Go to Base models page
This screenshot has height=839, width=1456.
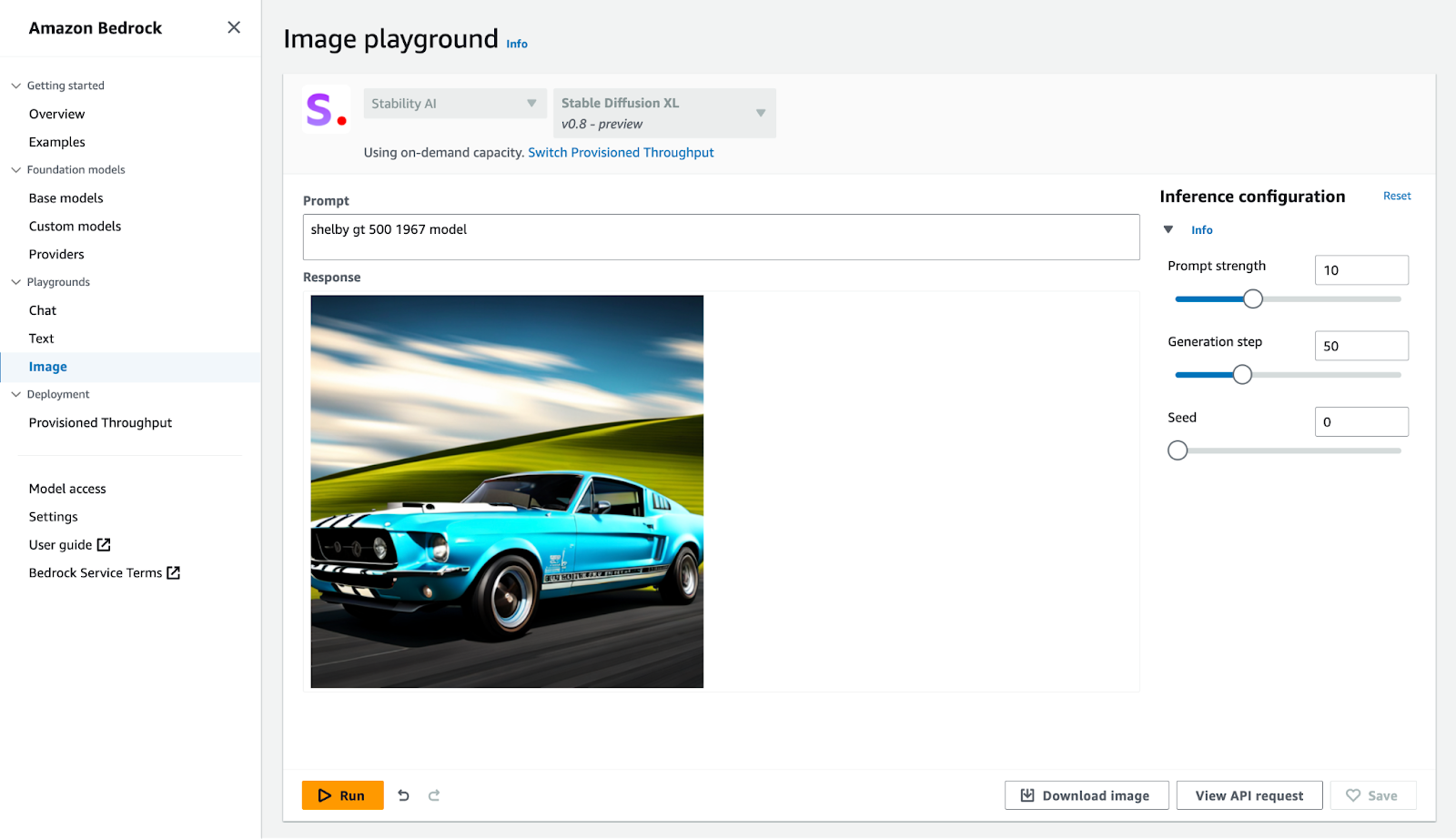tap(66, 198)
